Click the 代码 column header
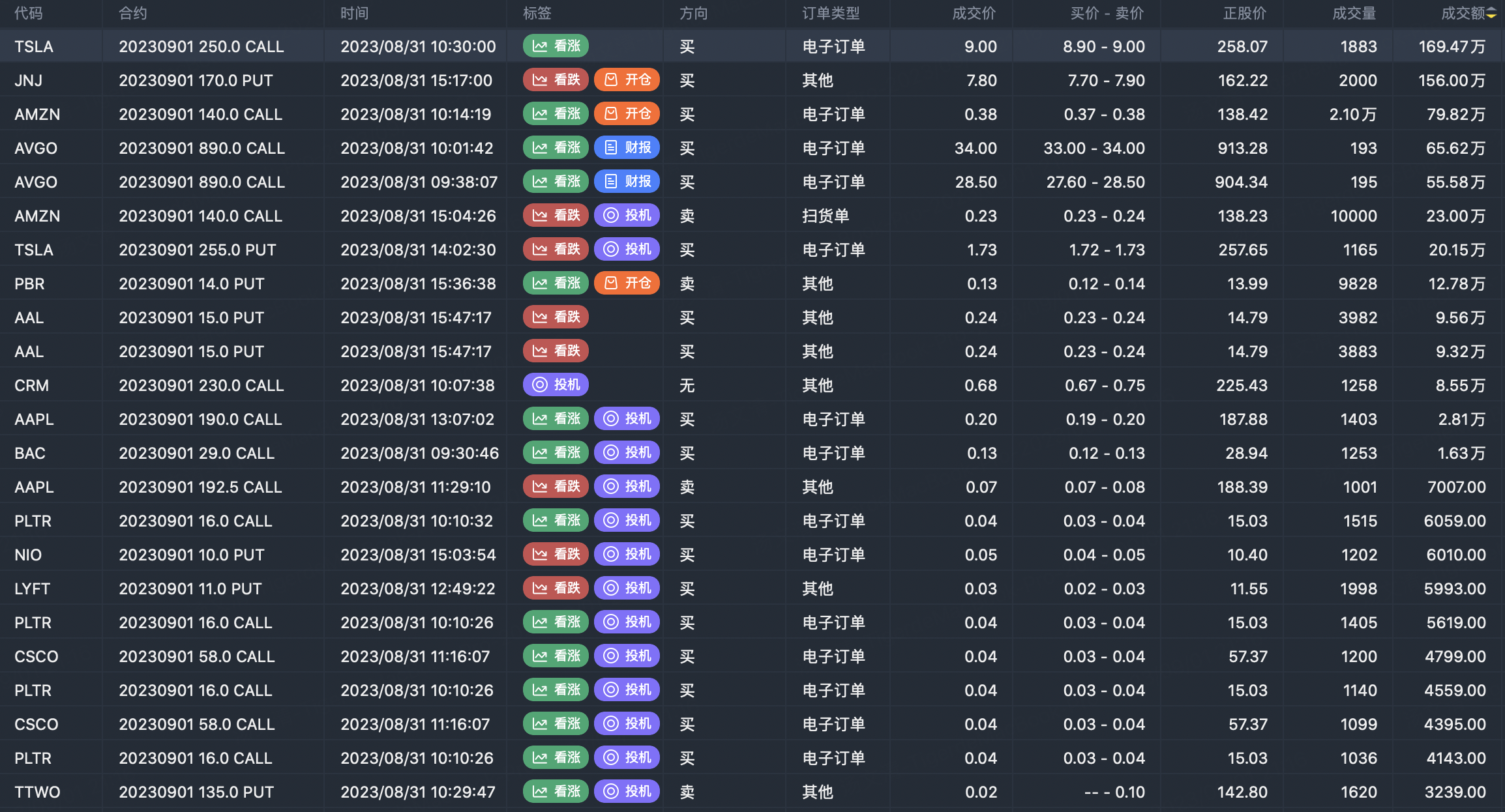1505x812 pixels. point(29,14)
